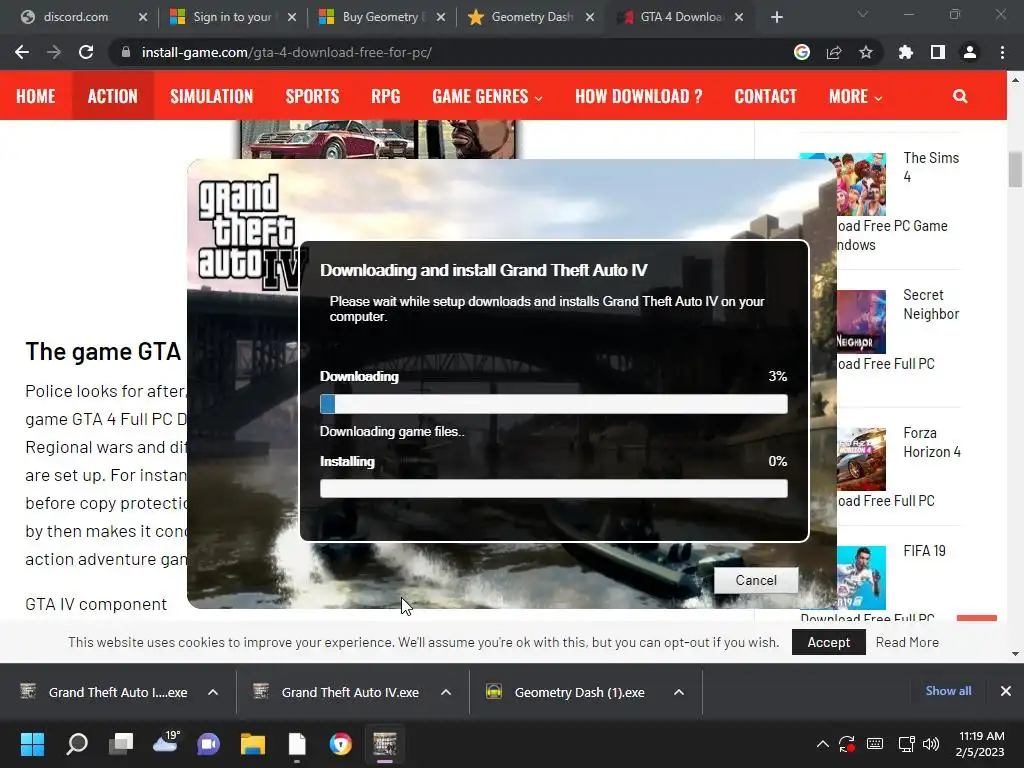Close the downloads bar
The height and width of the screenshot is (768, 1024).
coord(1006,691)
